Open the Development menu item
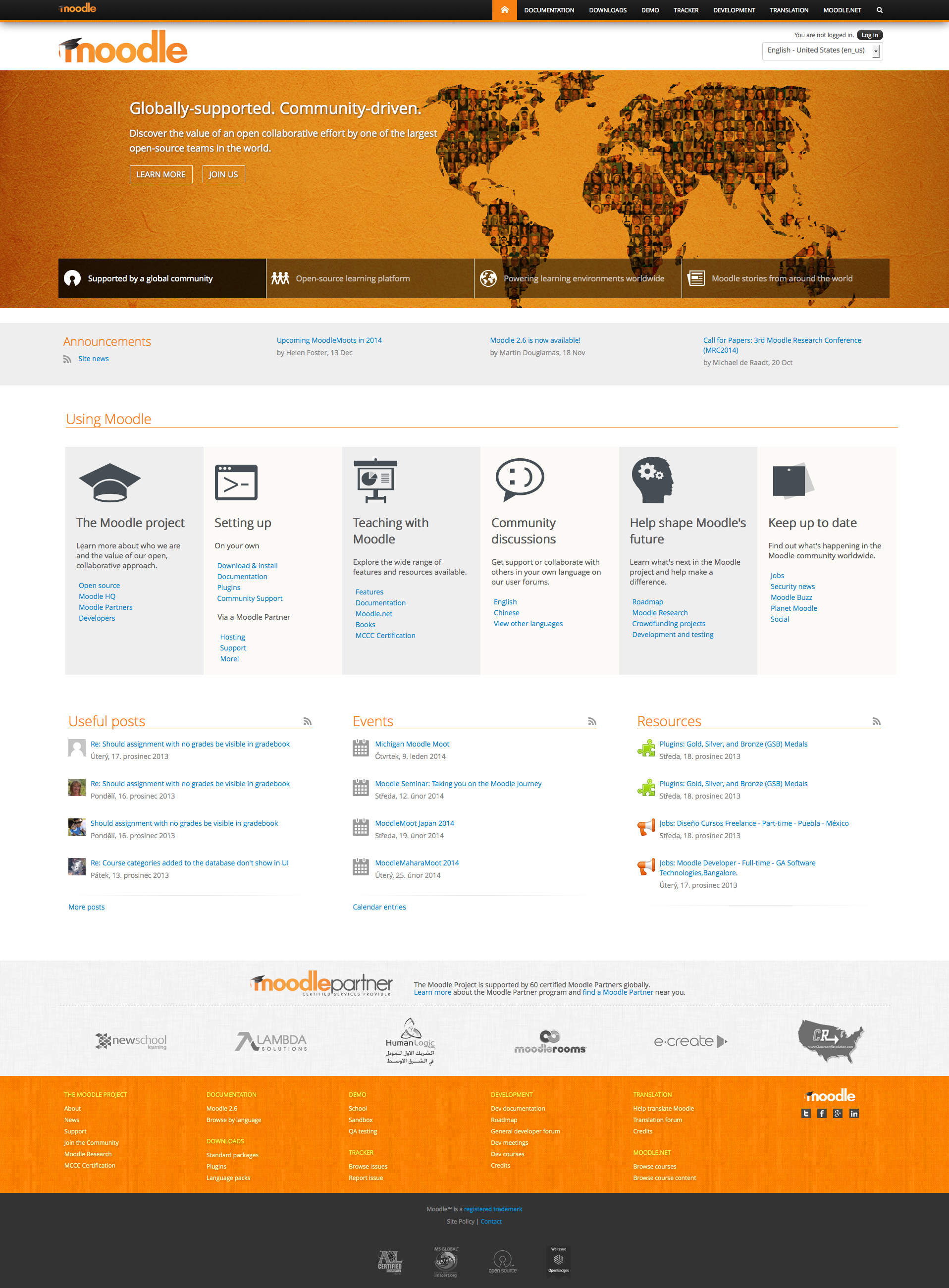949x1288 pixels. (734, 10)
